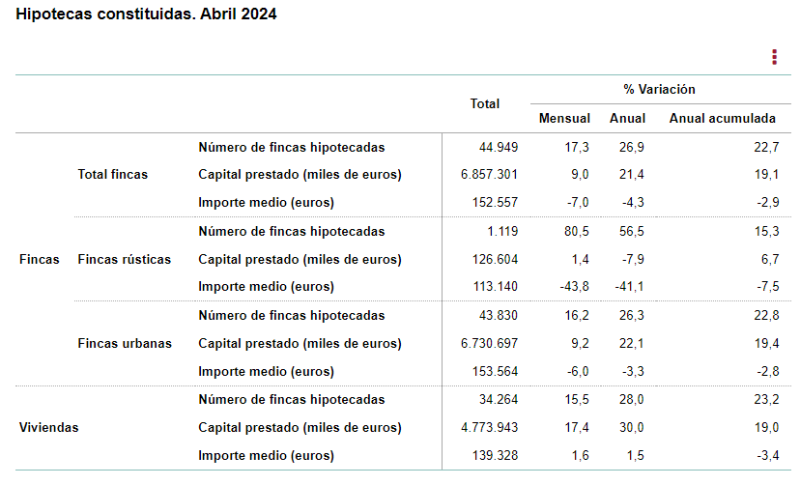This screenshot has height=485, width=800.
Task: Click total value 139.328
Action: (x=495, y=455)
